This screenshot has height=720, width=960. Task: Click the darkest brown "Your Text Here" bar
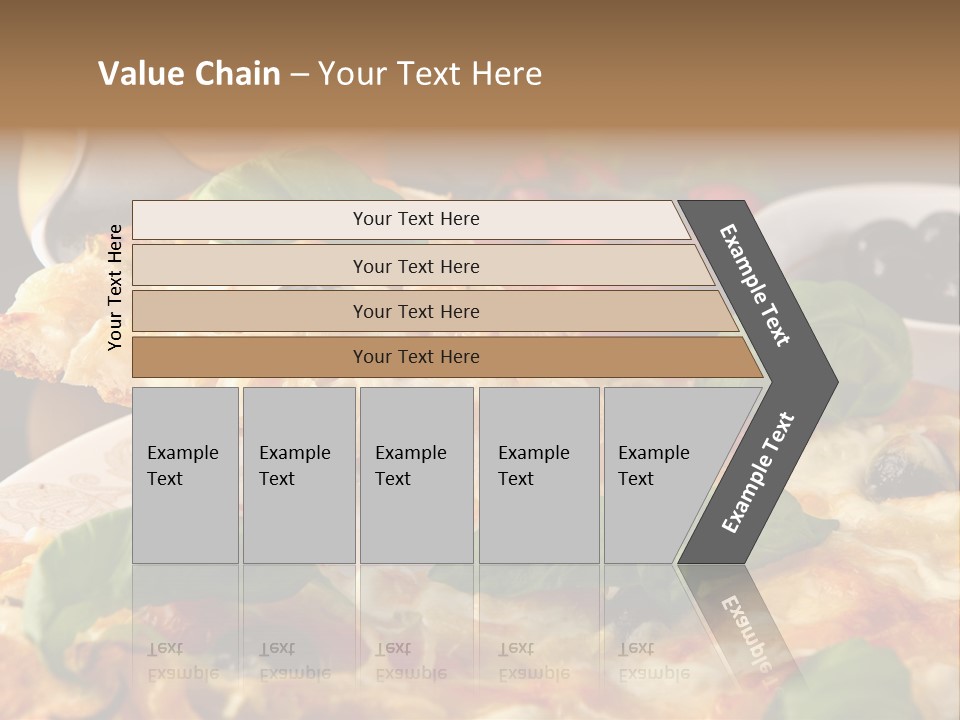415,357
